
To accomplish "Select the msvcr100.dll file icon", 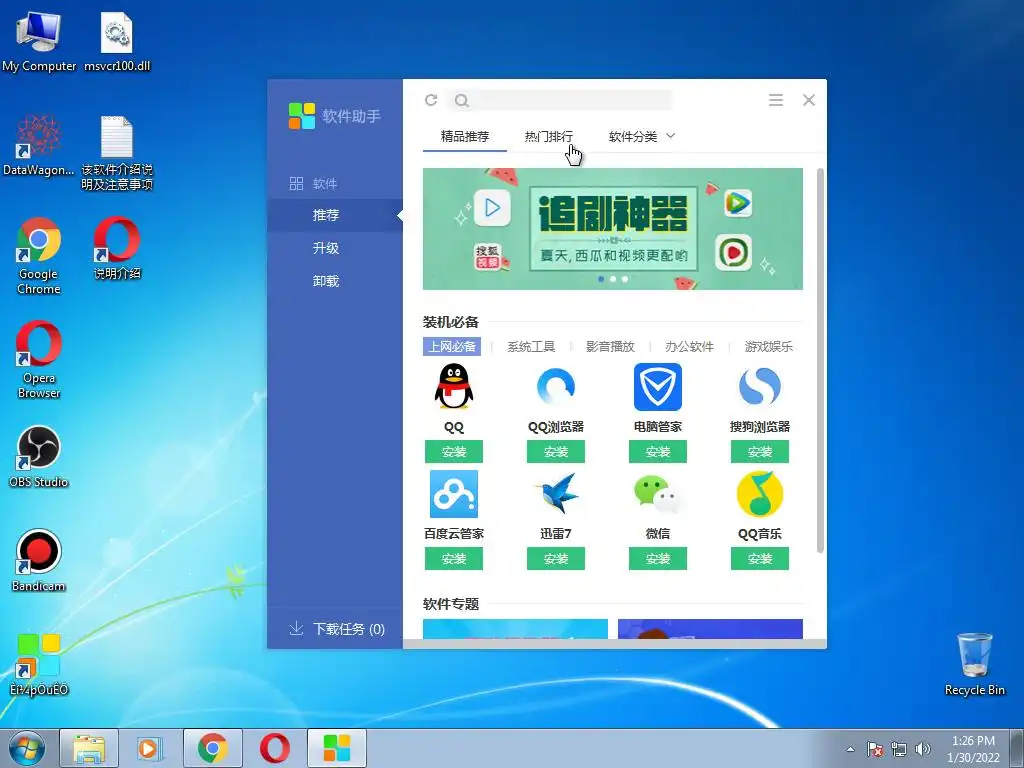I will coord(117,39).
